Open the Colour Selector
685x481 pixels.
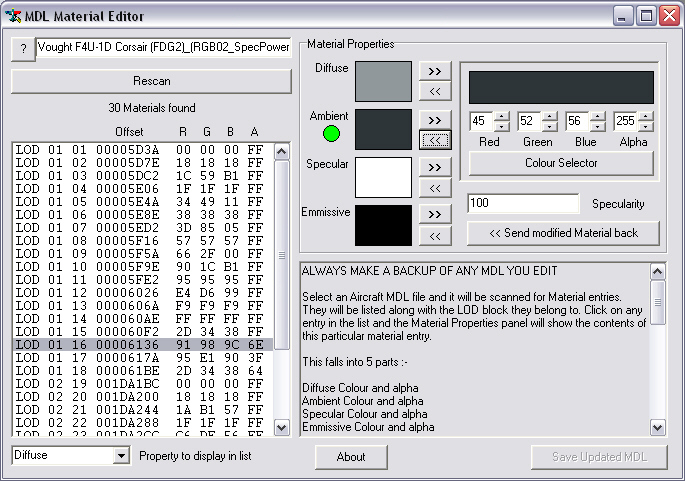(561, 163)
